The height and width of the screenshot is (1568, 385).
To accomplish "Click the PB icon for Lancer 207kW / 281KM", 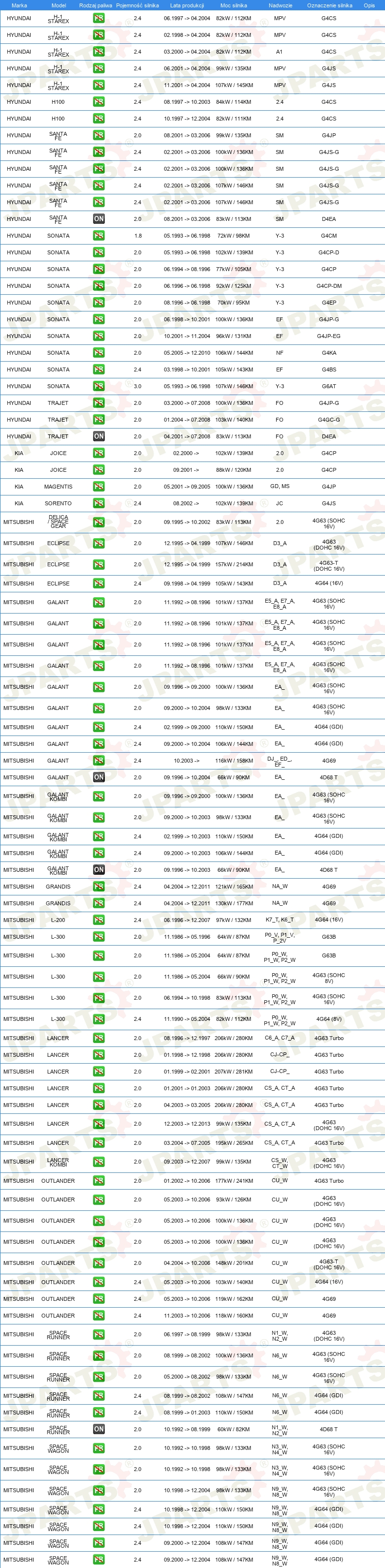I will pyautogui.click(x=98, y=1072).
